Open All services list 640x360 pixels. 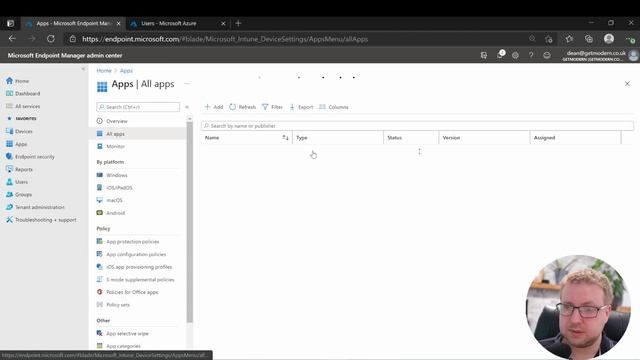click(23, 106)
